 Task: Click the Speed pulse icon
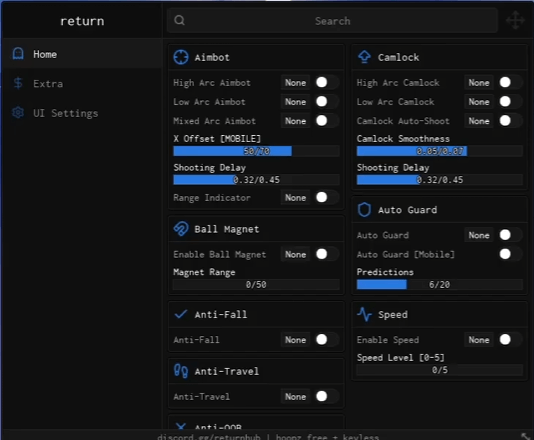364,314
